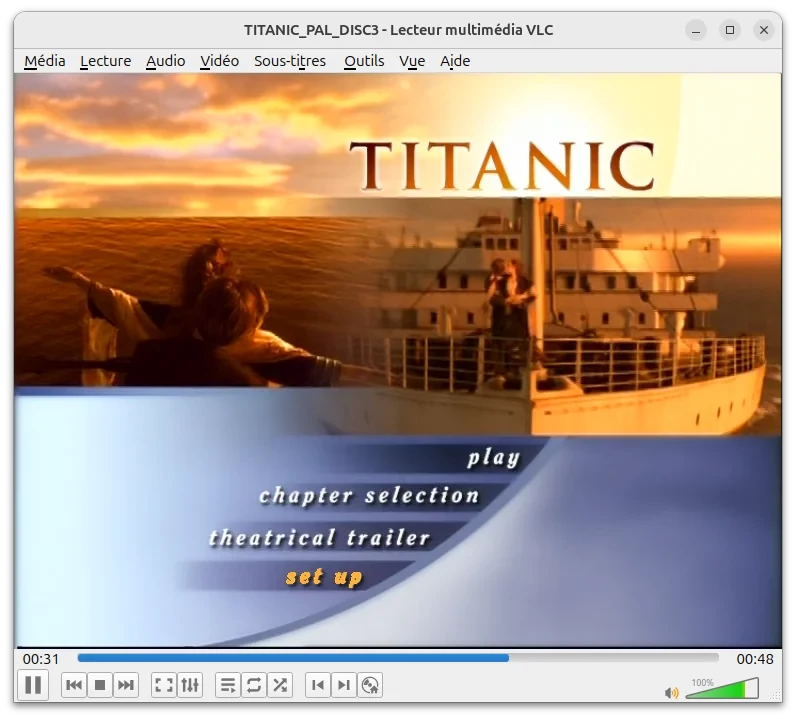Image resolution: width=796 pixels, height=719 pixels.
Task: Open the Média menu
Action: coord(45,61)
